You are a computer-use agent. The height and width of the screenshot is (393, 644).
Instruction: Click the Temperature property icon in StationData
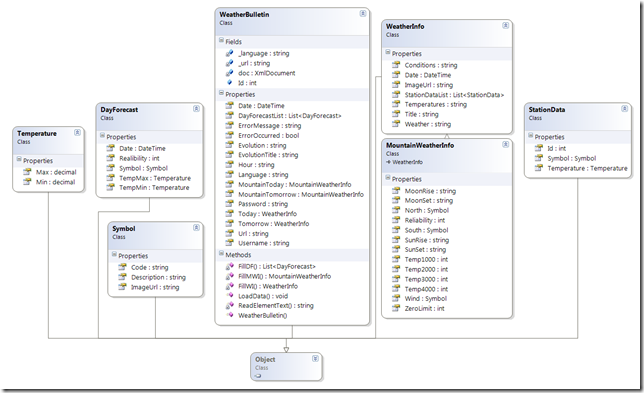[x=539, y=168]
